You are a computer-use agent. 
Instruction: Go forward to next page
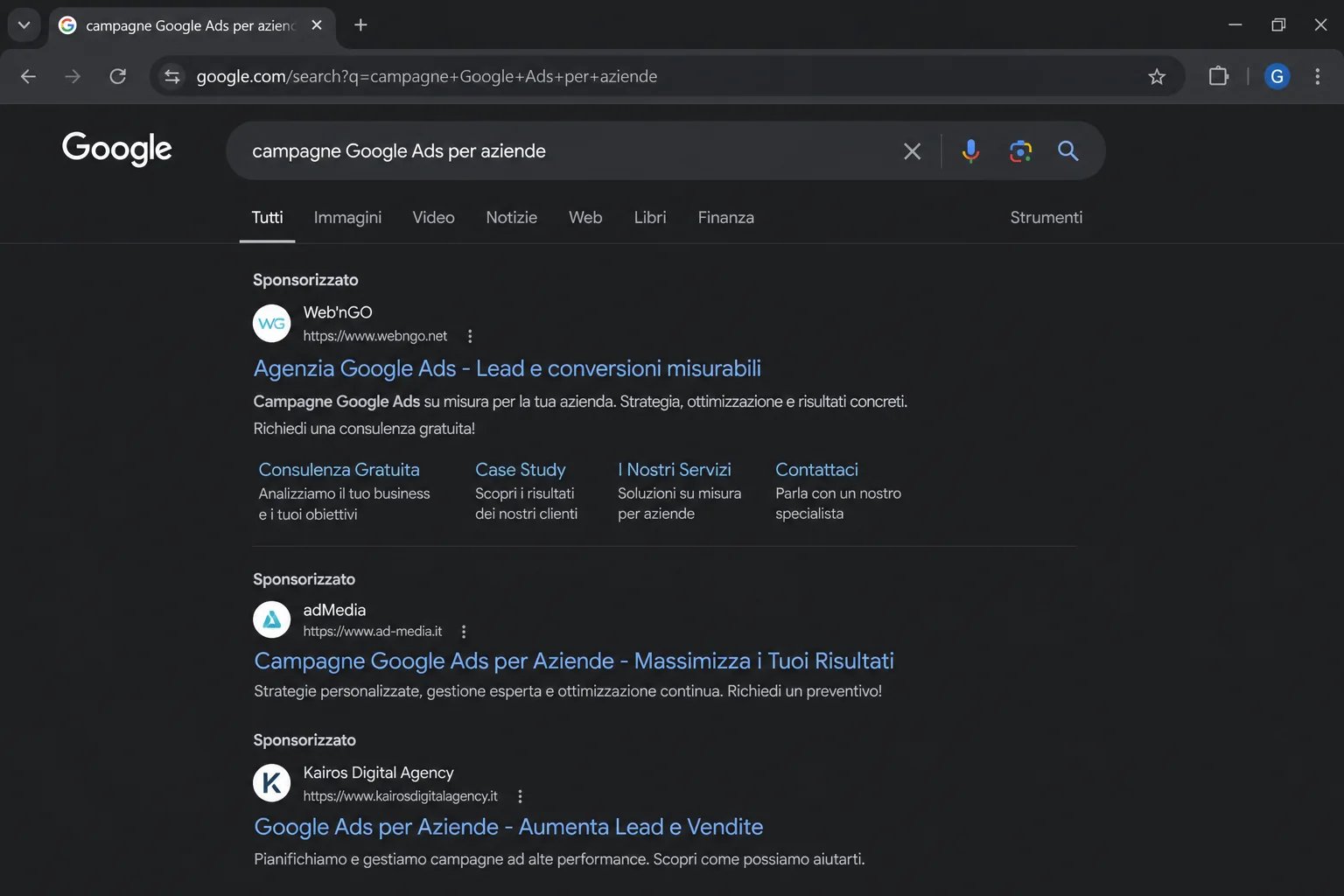click(73, 76)
